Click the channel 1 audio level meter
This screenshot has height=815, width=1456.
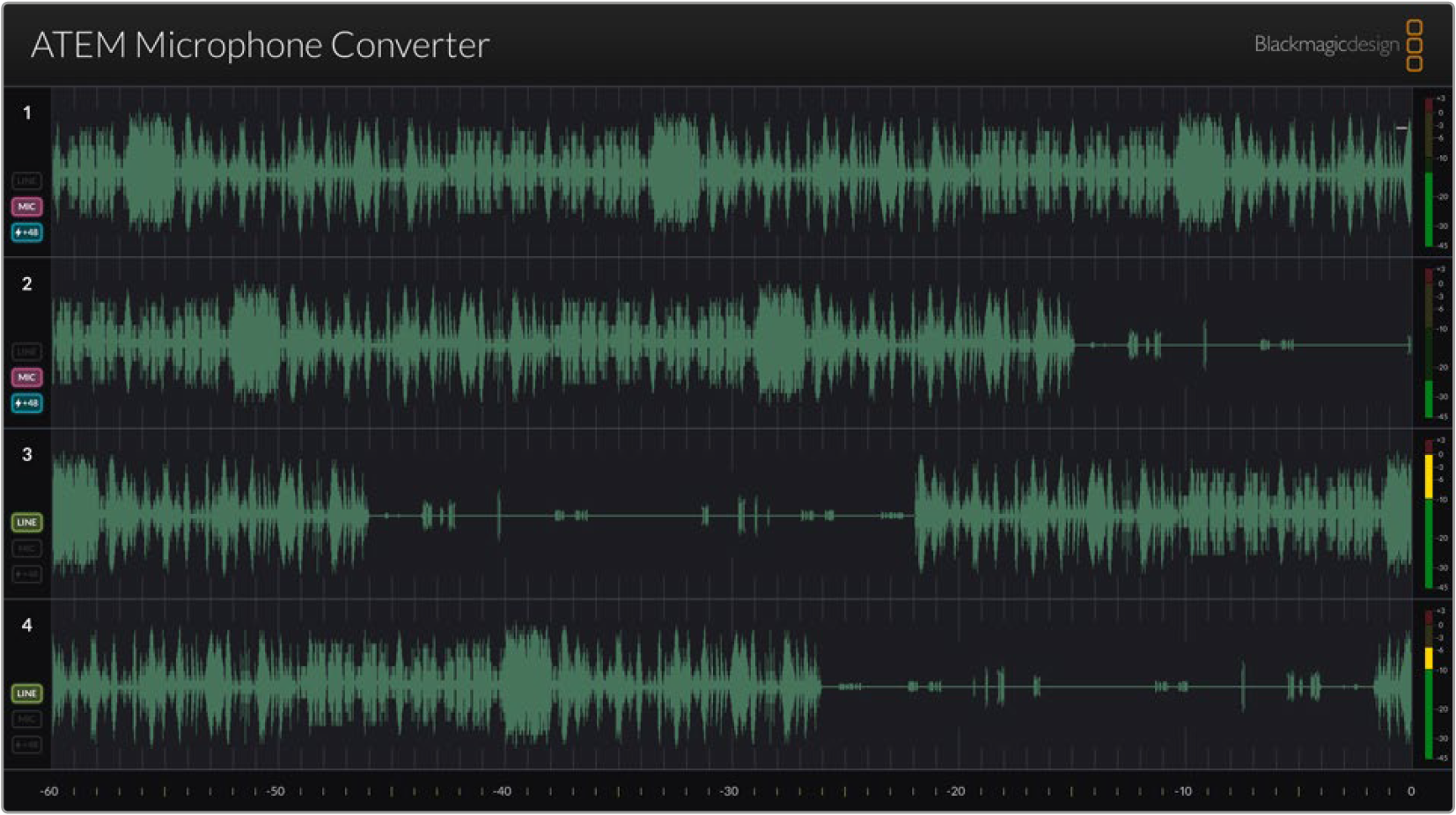(1429, 172)
